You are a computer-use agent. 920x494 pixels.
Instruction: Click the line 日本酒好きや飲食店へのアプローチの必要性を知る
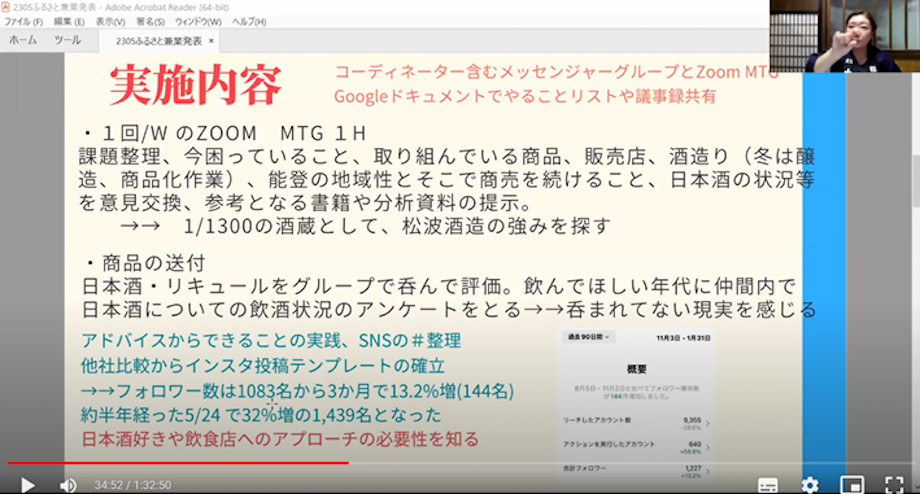tap(280, 439)
